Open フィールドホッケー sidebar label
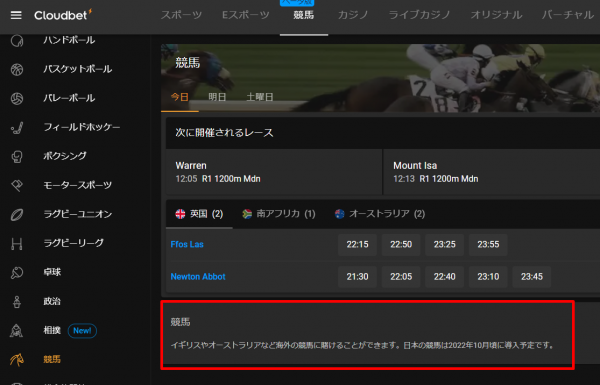Viewport: 600px width, 385px height. tap(82, 127)
